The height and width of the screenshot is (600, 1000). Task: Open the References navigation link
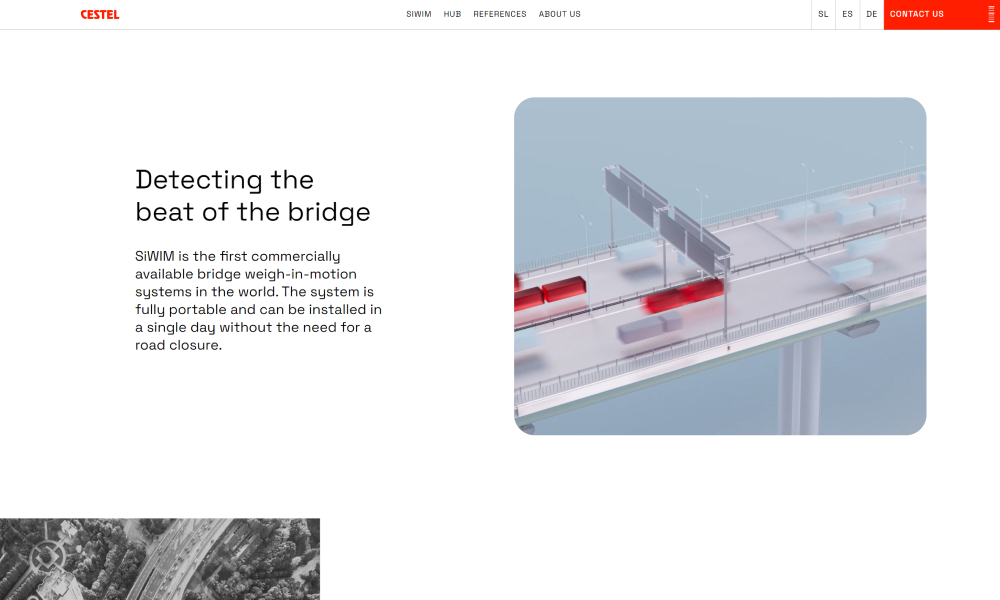tap(500, 14)
